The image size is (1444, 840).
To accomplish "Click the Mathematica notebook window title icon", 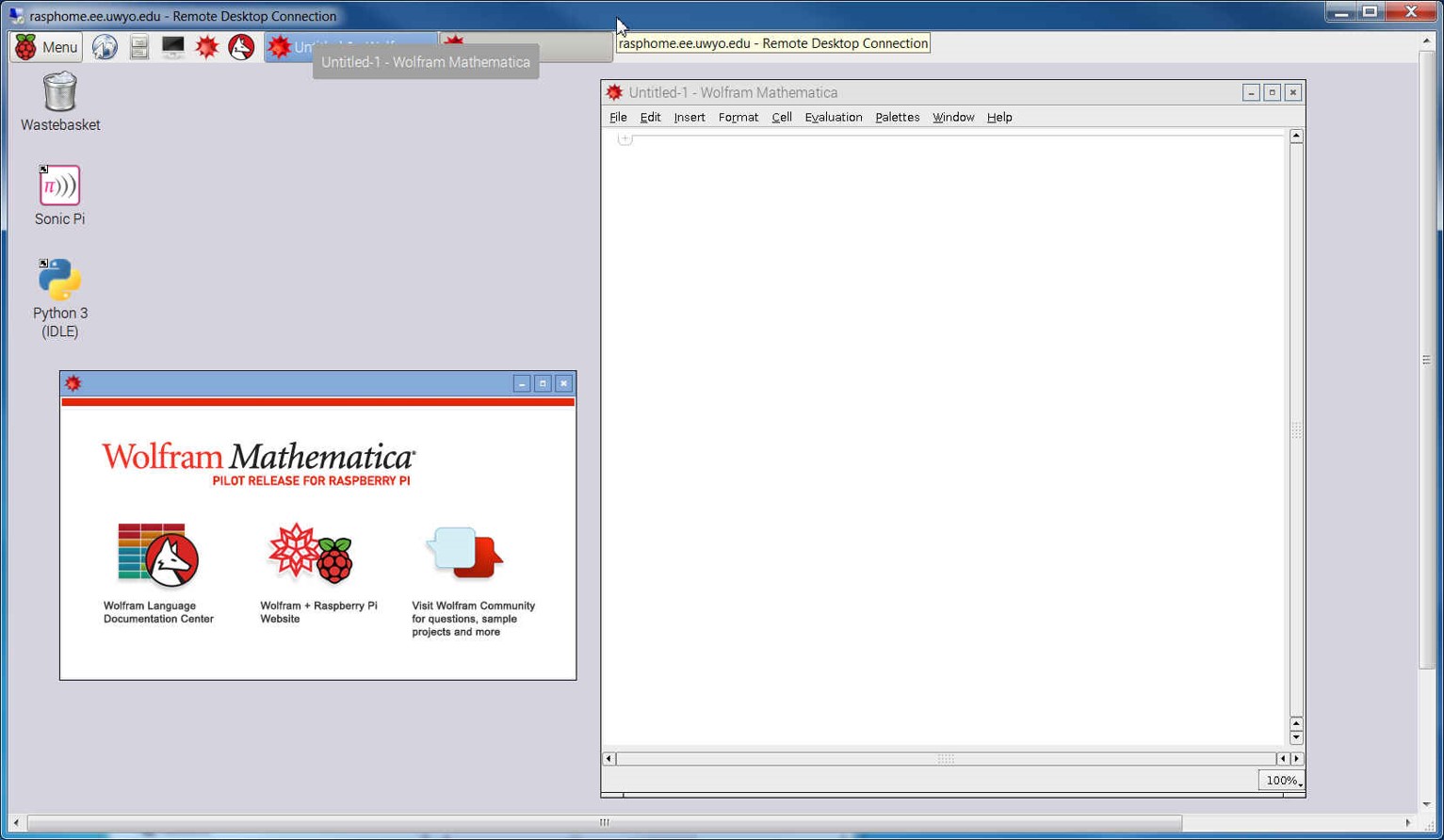I will [x=614, y=92].
